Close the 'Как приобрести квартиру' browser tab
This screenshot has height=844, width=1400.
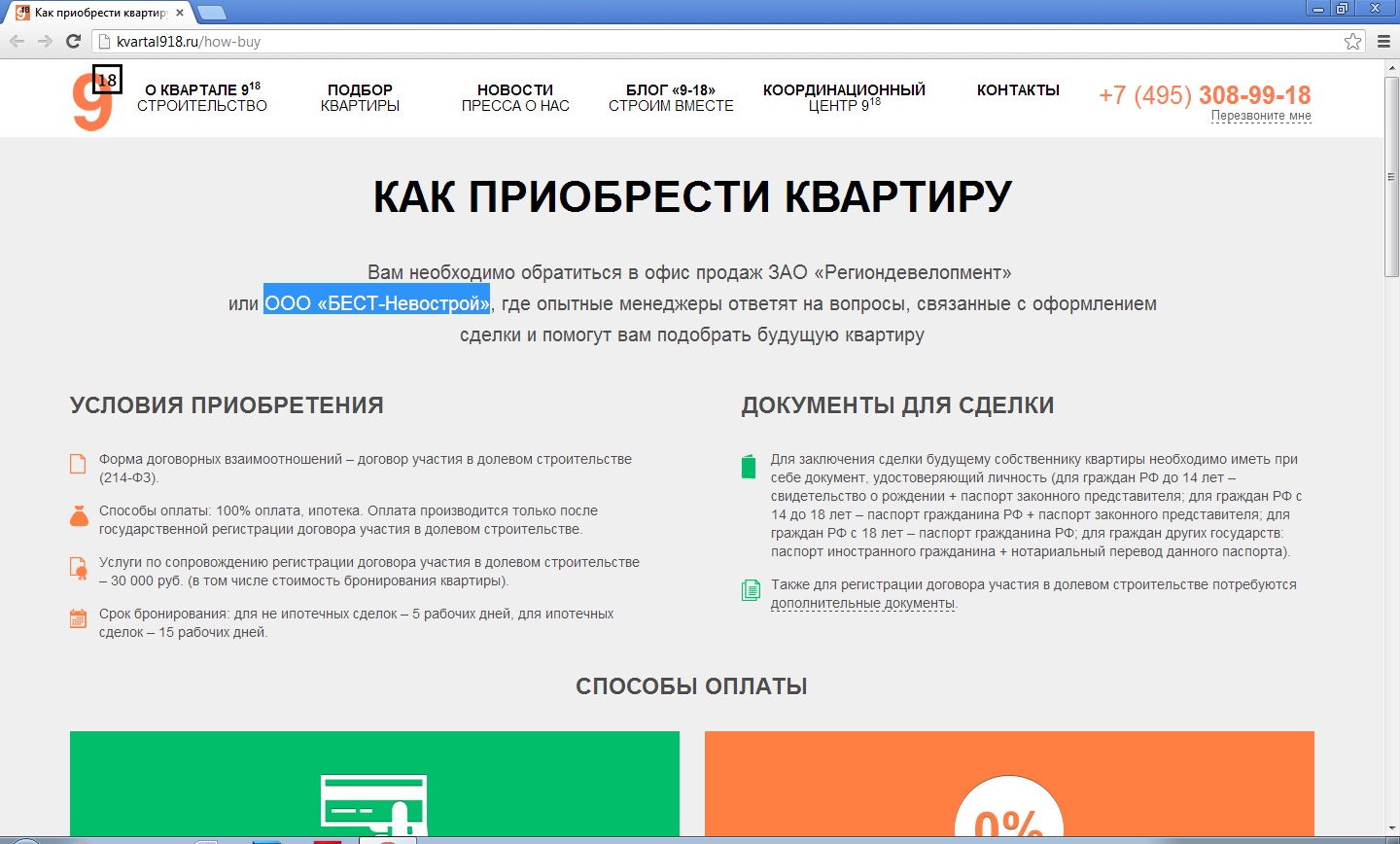(180, 14)
